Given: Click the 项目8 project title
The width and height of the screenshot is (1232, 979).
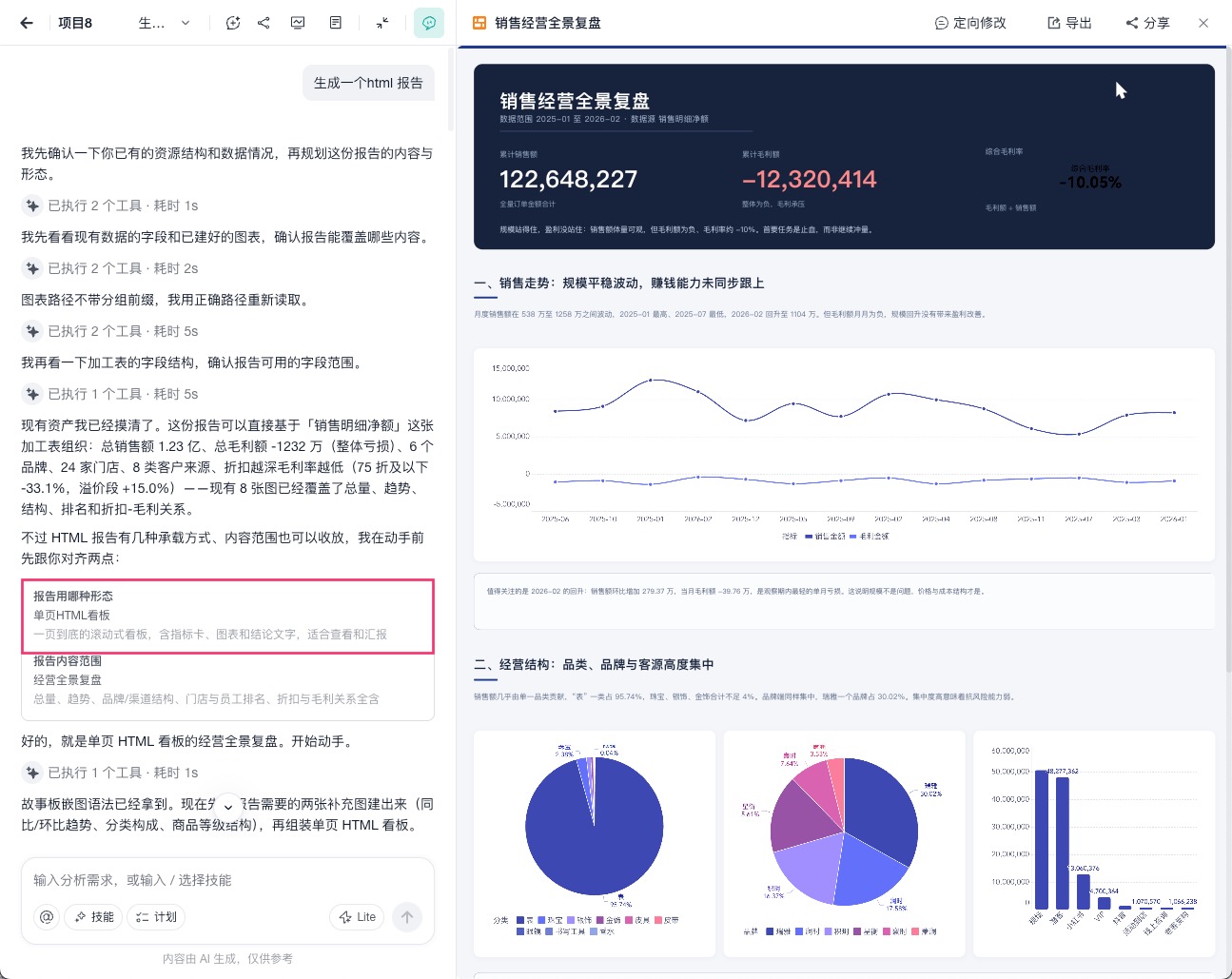Looking at the screenshot, I should (x=75, y=23).
